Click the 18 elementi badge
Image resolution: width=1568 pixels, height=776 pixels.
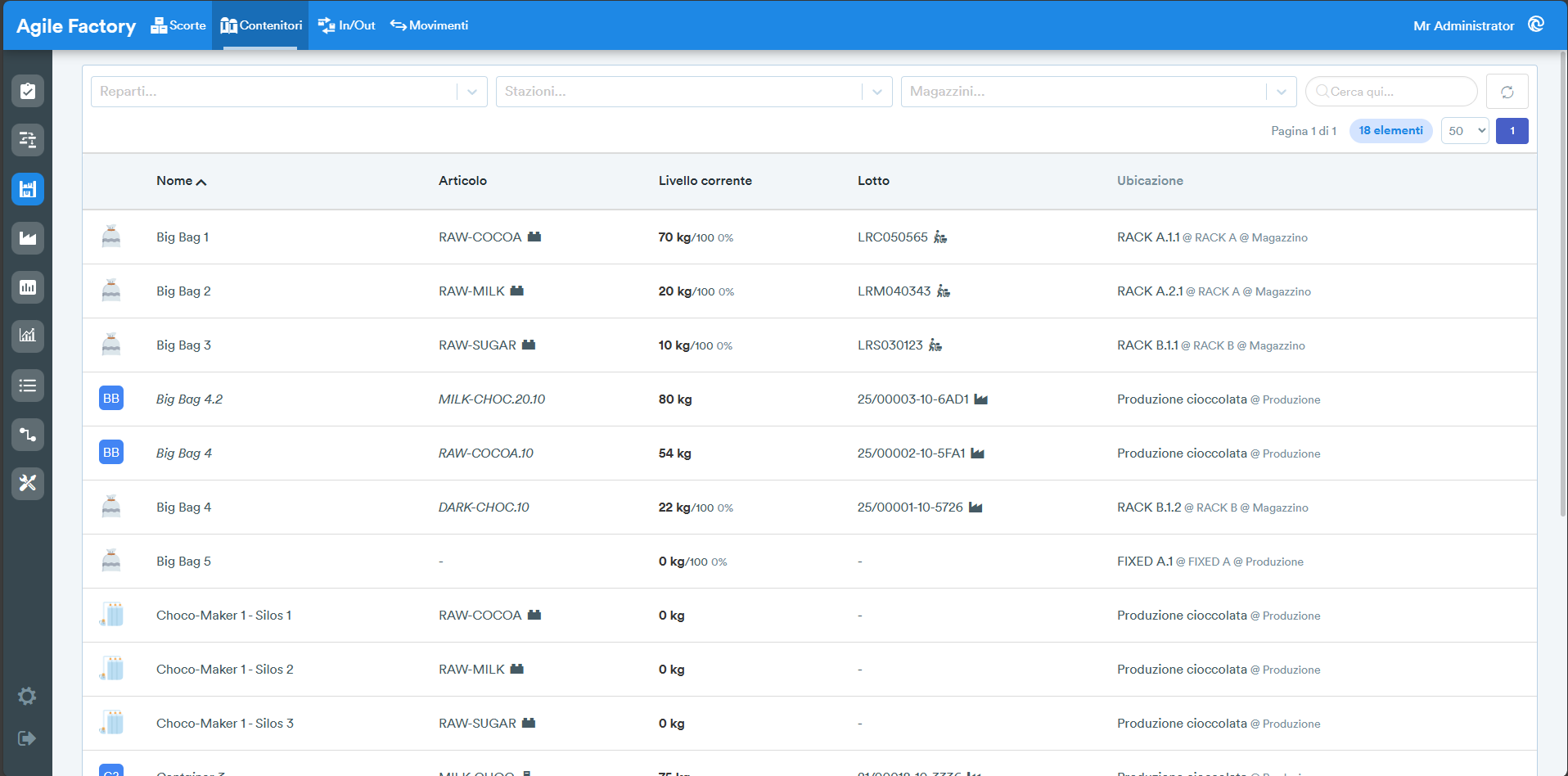tap(1390, 131)
